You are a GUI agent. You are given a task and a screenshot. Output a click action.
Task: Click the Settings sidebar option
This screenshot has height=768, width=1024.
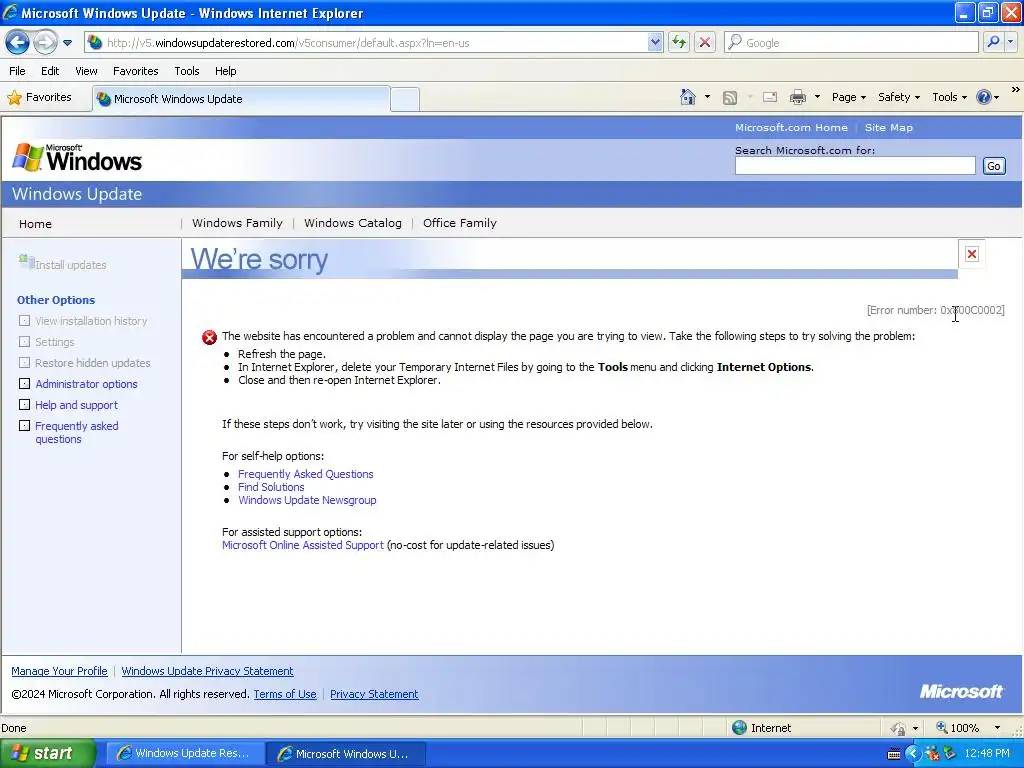[54, 342]
